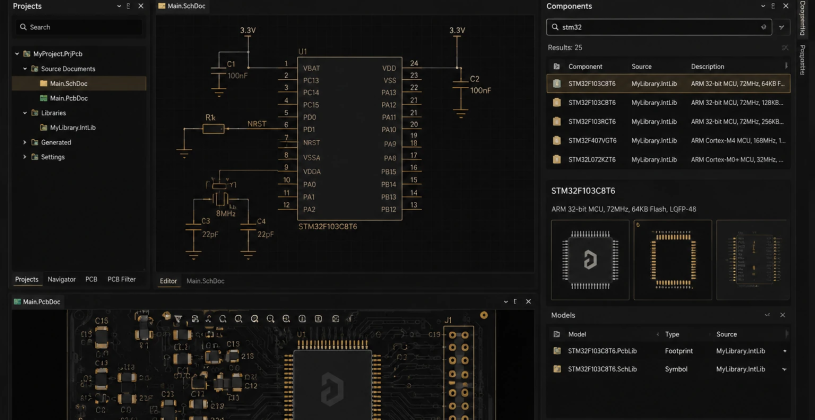The image size is (815, 420).
Task: Select the Main.SchDoc top document tab
Action: coord(183,6)
